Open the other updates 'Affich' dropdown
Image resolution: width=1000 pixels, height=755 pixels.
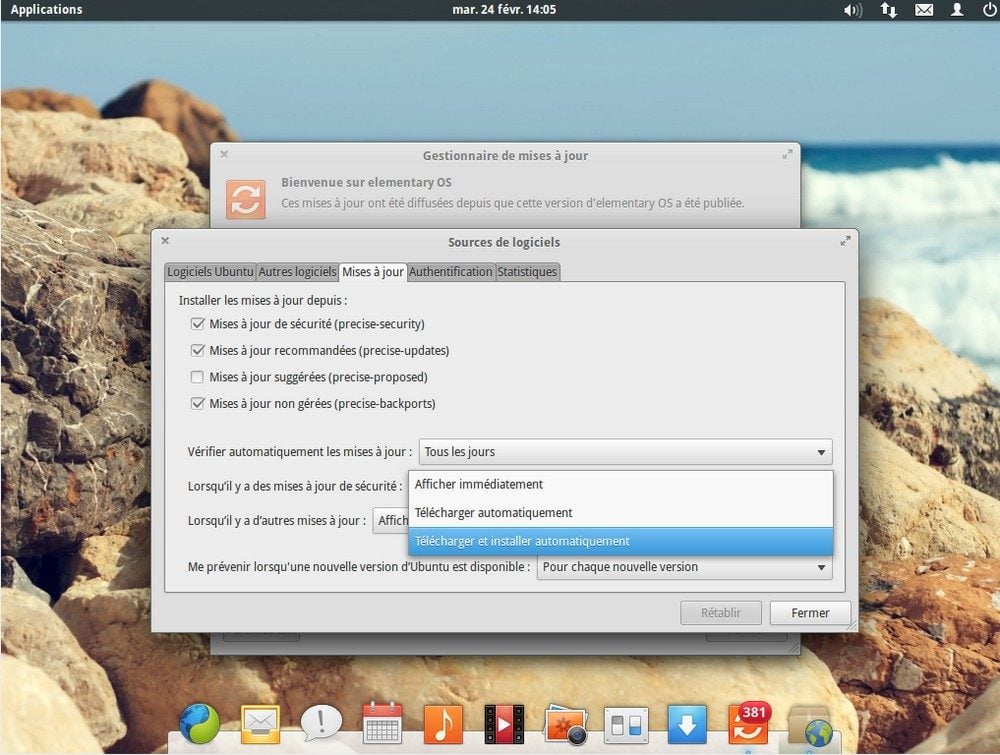point(391,521)
